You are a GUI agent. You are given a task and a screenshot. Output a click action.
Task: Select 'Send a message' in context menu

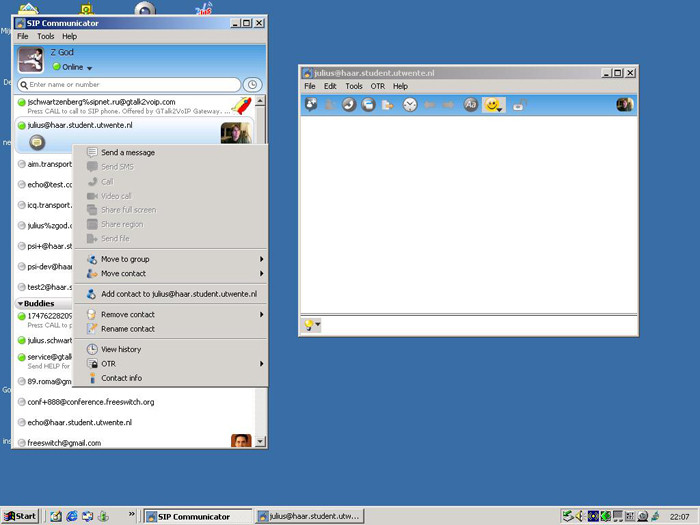[128, 152]
